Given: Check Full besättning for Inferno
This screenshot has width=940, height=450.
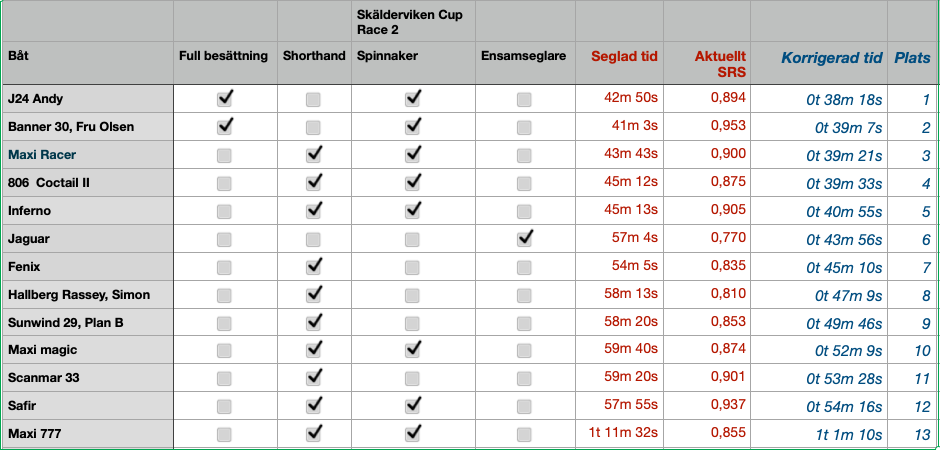Looking at the screenshot, I should pos(225,211).
